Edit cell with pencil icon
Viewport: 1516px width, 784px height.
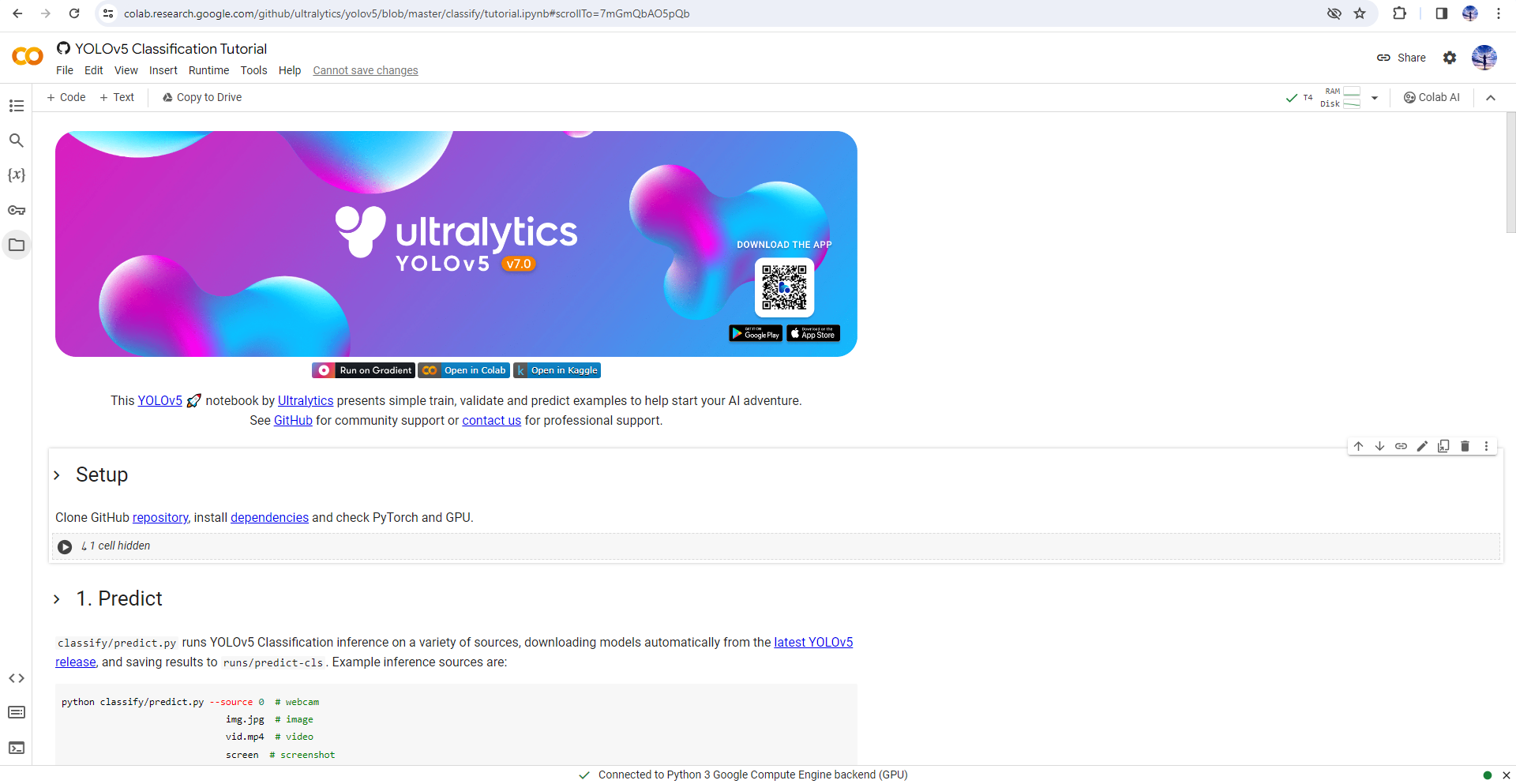(x=1423, y=446)
